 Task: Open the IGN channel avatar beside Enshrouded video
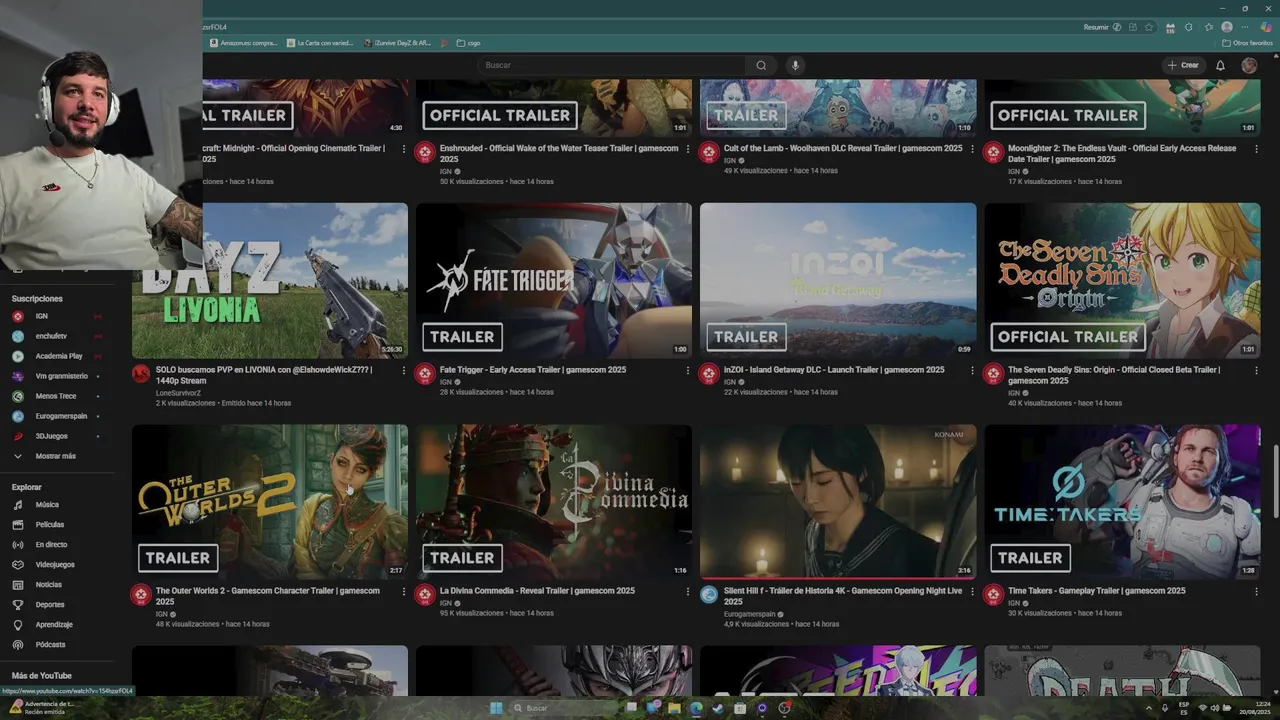pos(425,152)
